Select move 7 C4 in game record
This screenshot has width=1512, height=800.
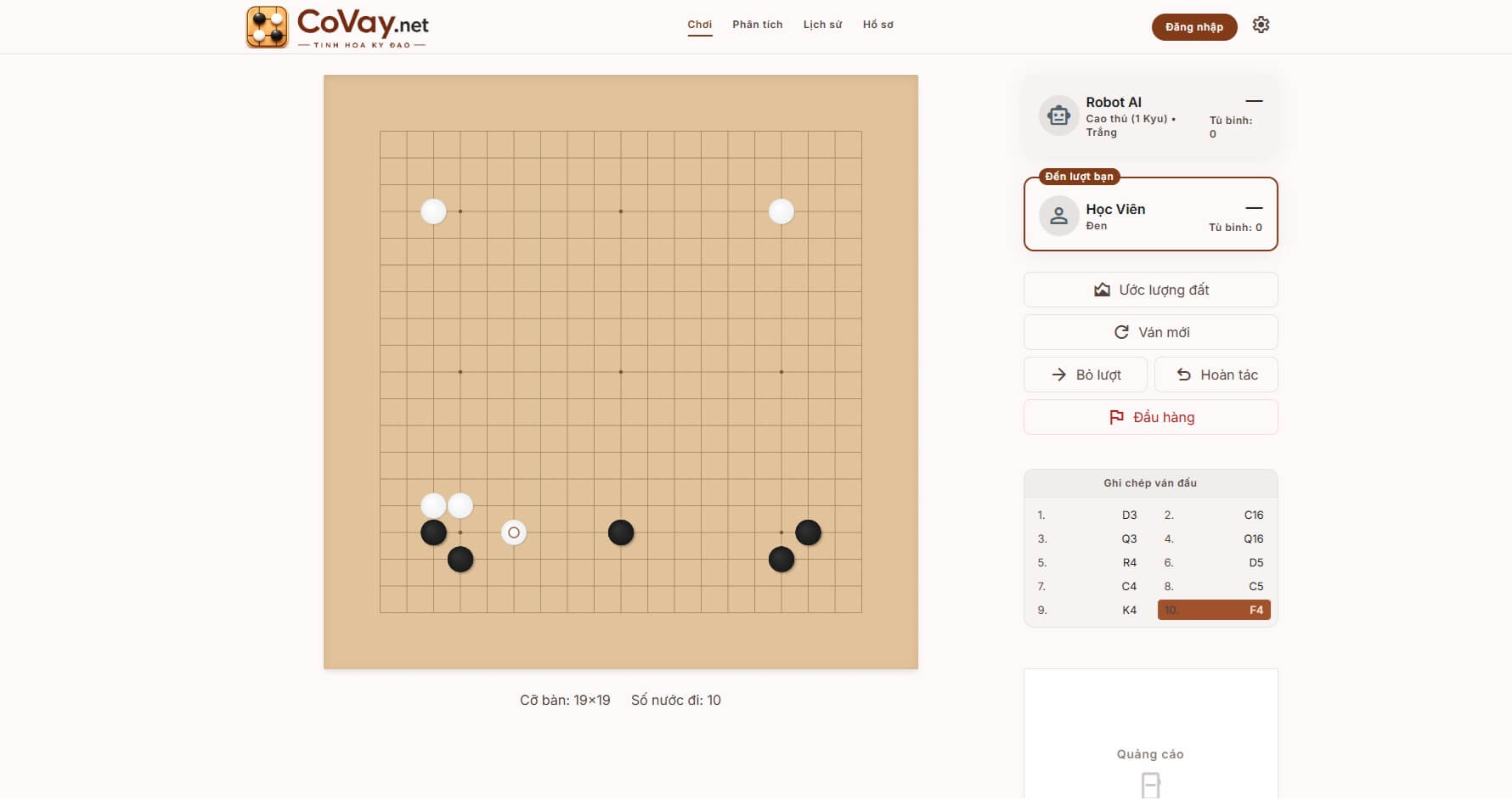(1087, 586)
